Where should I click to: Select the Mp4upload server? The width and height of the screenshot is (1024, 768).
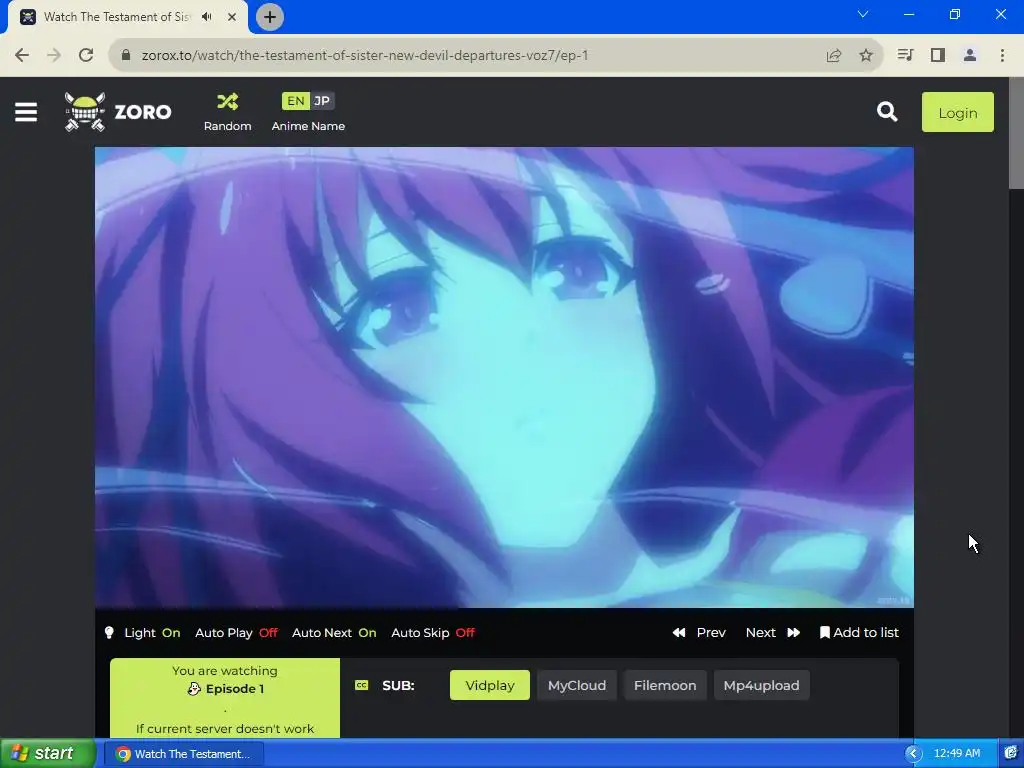point(761,685)
